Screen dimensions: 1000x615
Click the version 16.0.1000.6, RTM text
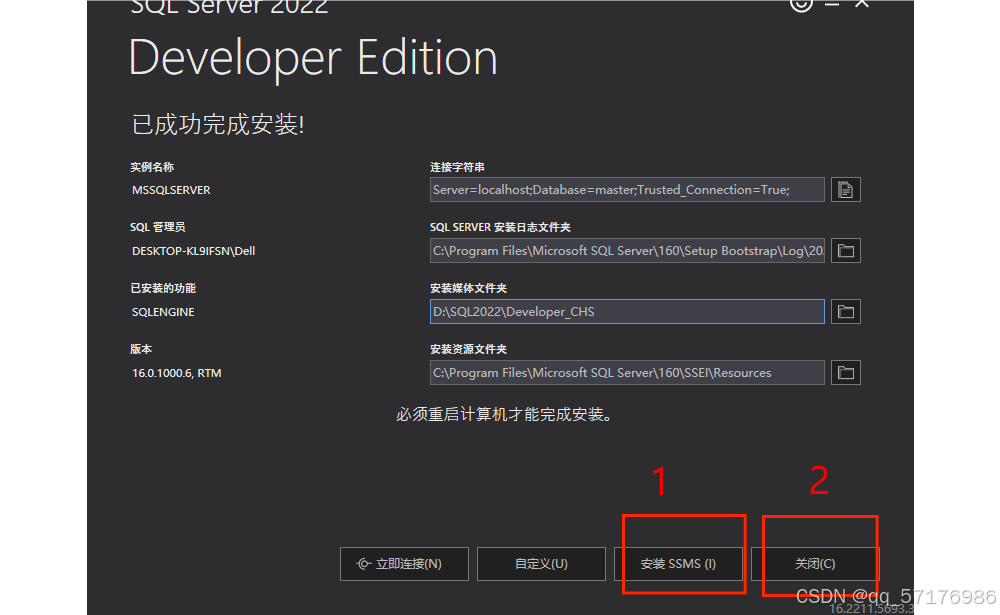[x=177, y=373]
